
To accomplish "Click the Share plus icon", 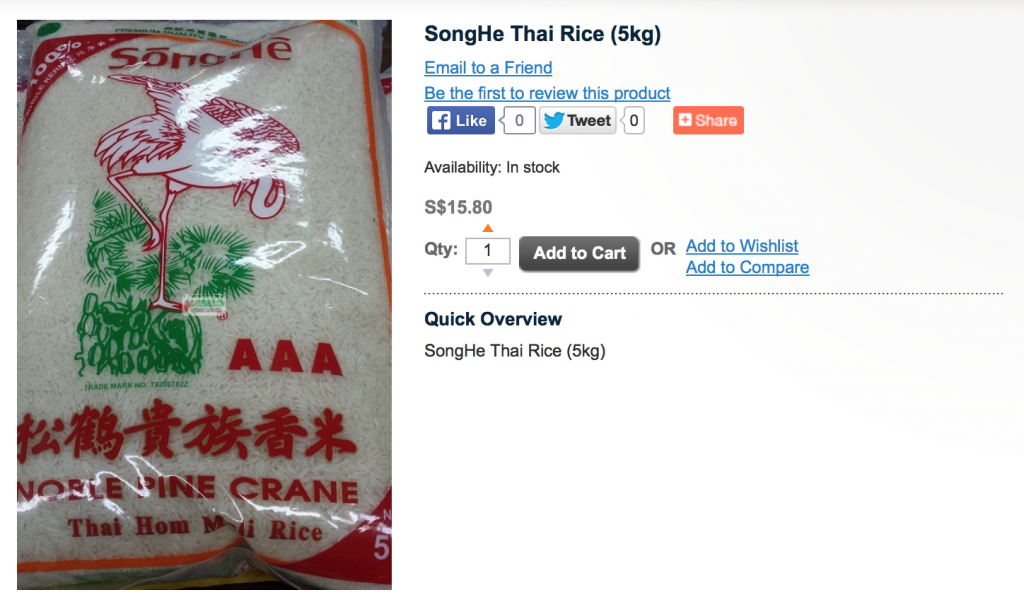I will point(684,120).
